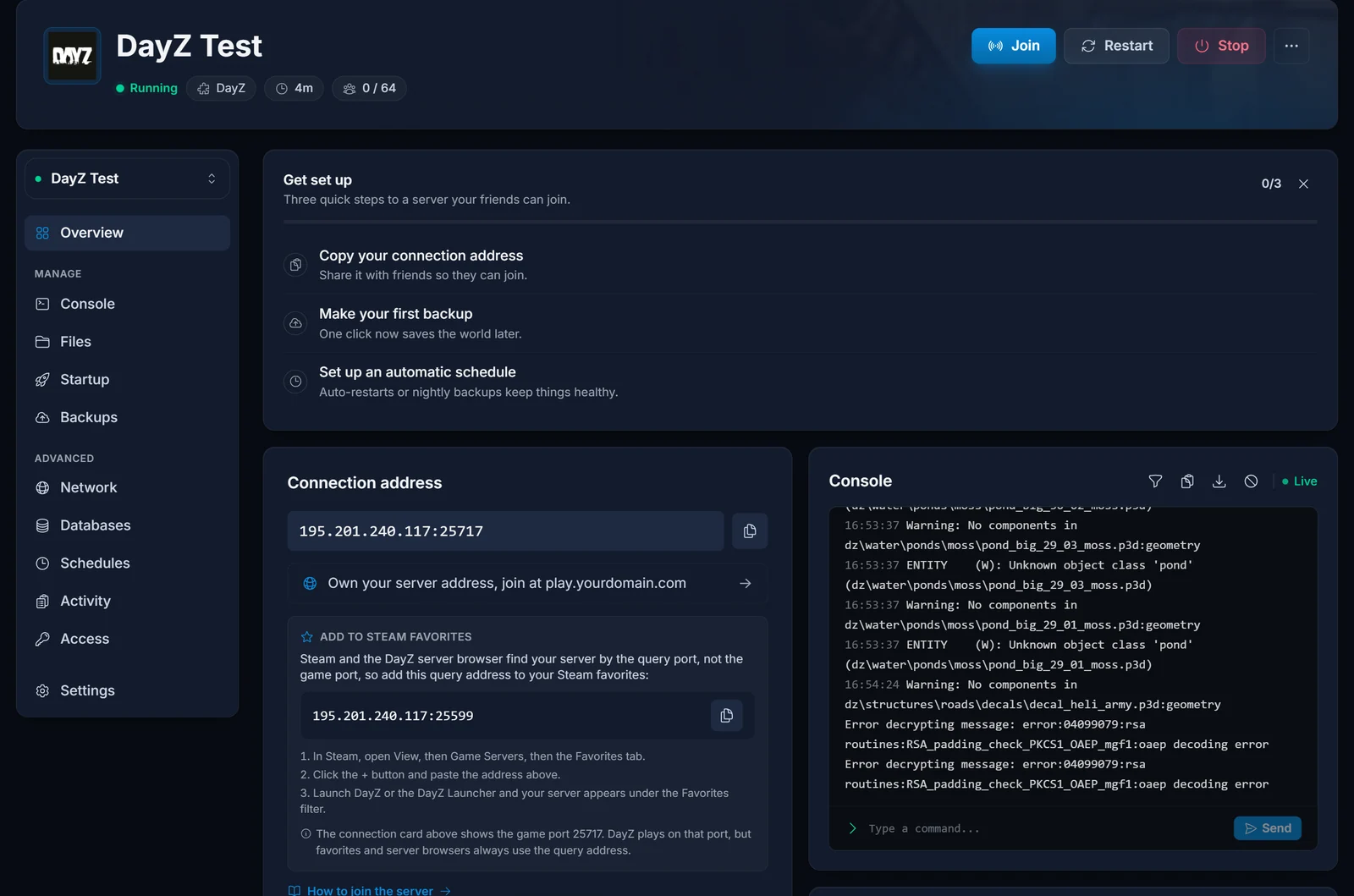This screenshot has width=1354, height=896.
Task: Click the Access key icon
Action: click(x=42, y=639)
